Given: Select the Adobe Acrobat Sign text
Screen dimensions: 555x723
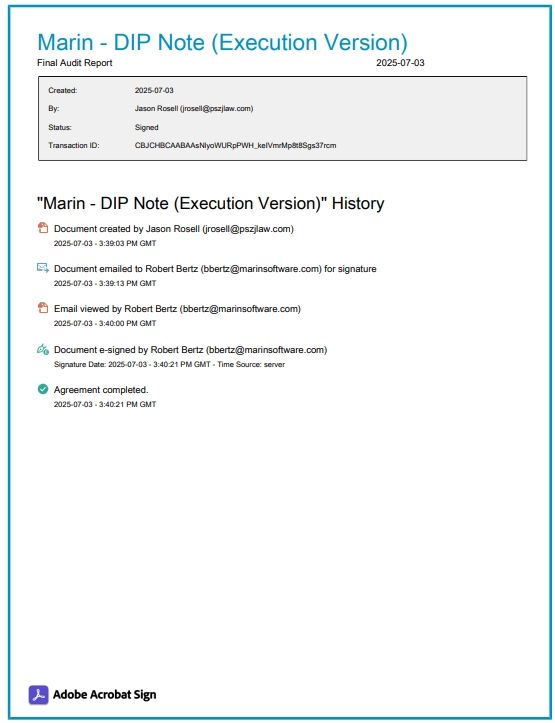Looking at the screenshot, I should 105,694.
